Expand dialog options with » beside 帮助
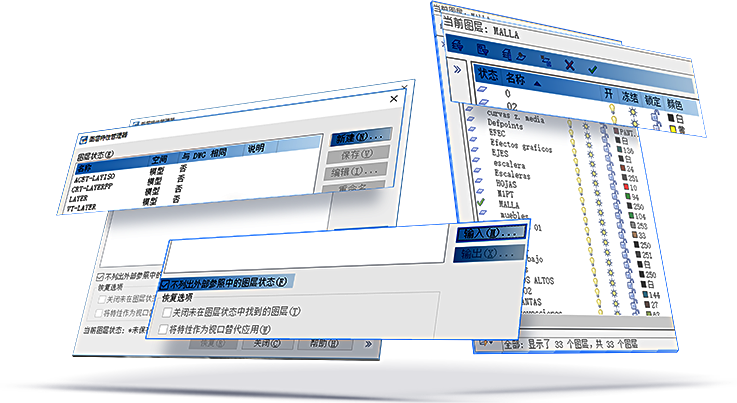Viewport: 737px width, 403px height. tap(368, 344)
